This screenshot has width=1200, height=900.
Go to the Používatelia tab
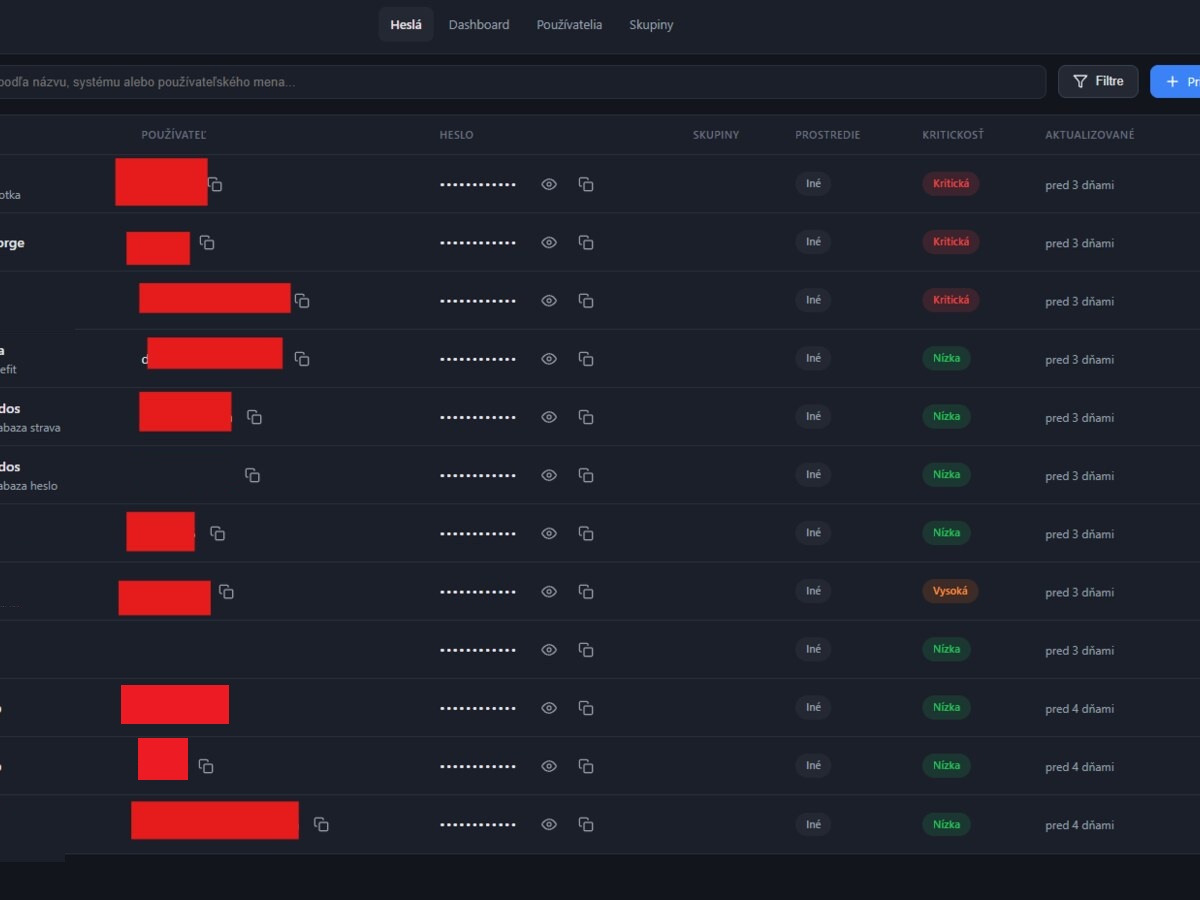(x=569, y=25)
